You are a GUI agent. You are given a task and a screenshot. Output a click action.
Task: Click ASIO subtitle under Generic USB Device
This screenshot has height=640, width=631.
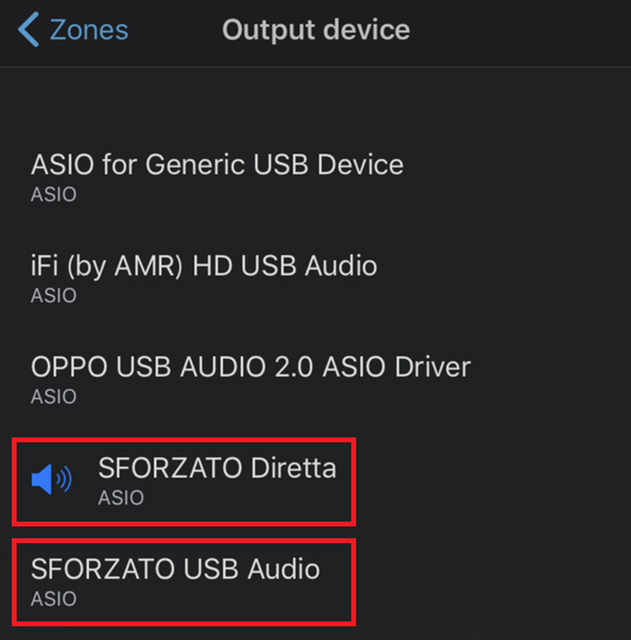coord(53,194)
